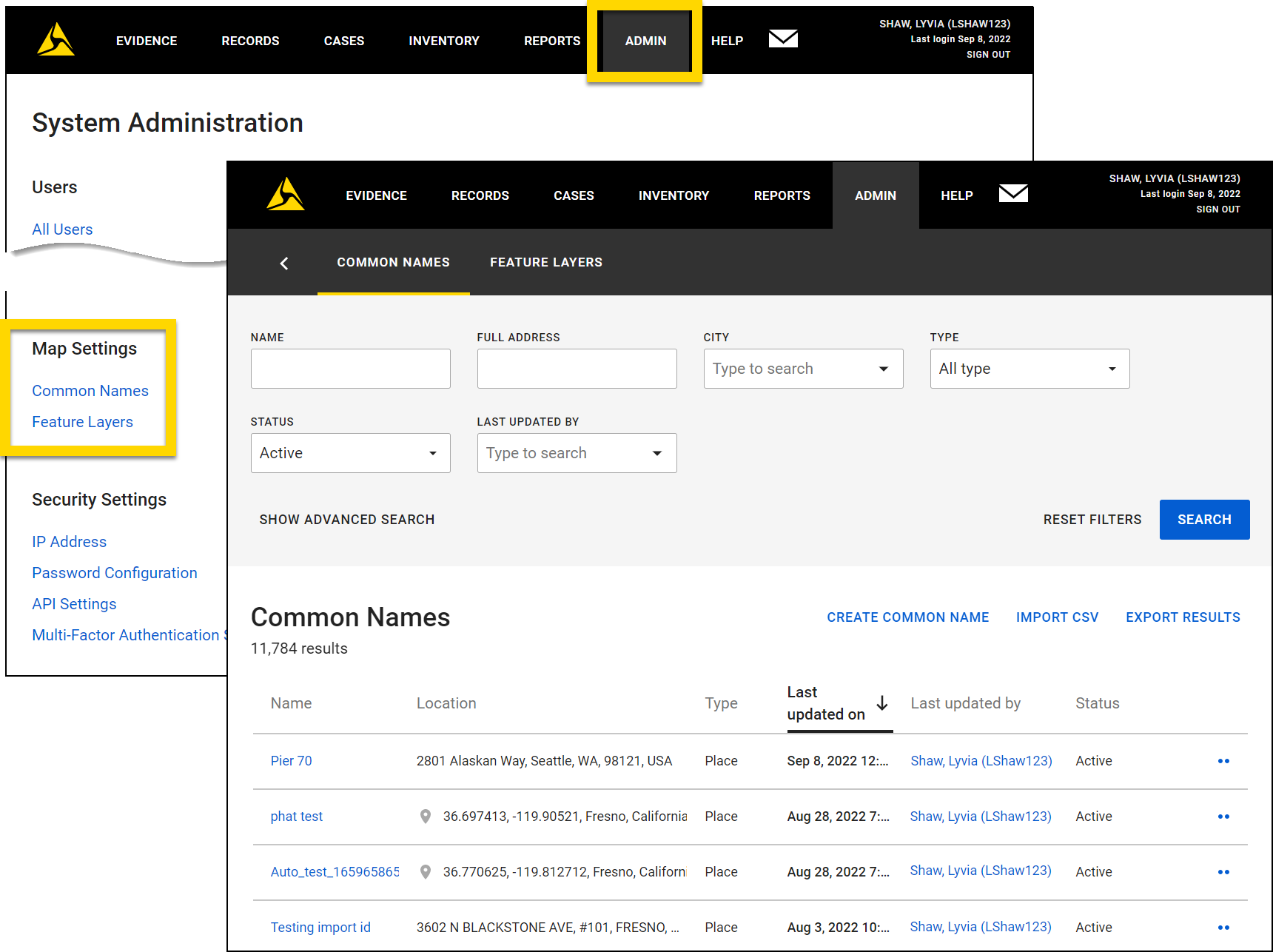The height and width of the screenshot is (952, 1273).
Task: Select the yellow triangle app logo
Action: click(x=286, y=194)
